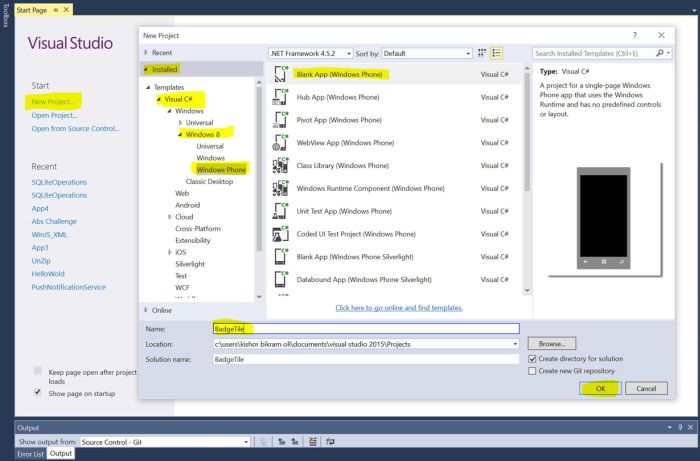The height and width of the screenshot is (461, 700).
Task: Collapse the Installed section
Action: 146,69
